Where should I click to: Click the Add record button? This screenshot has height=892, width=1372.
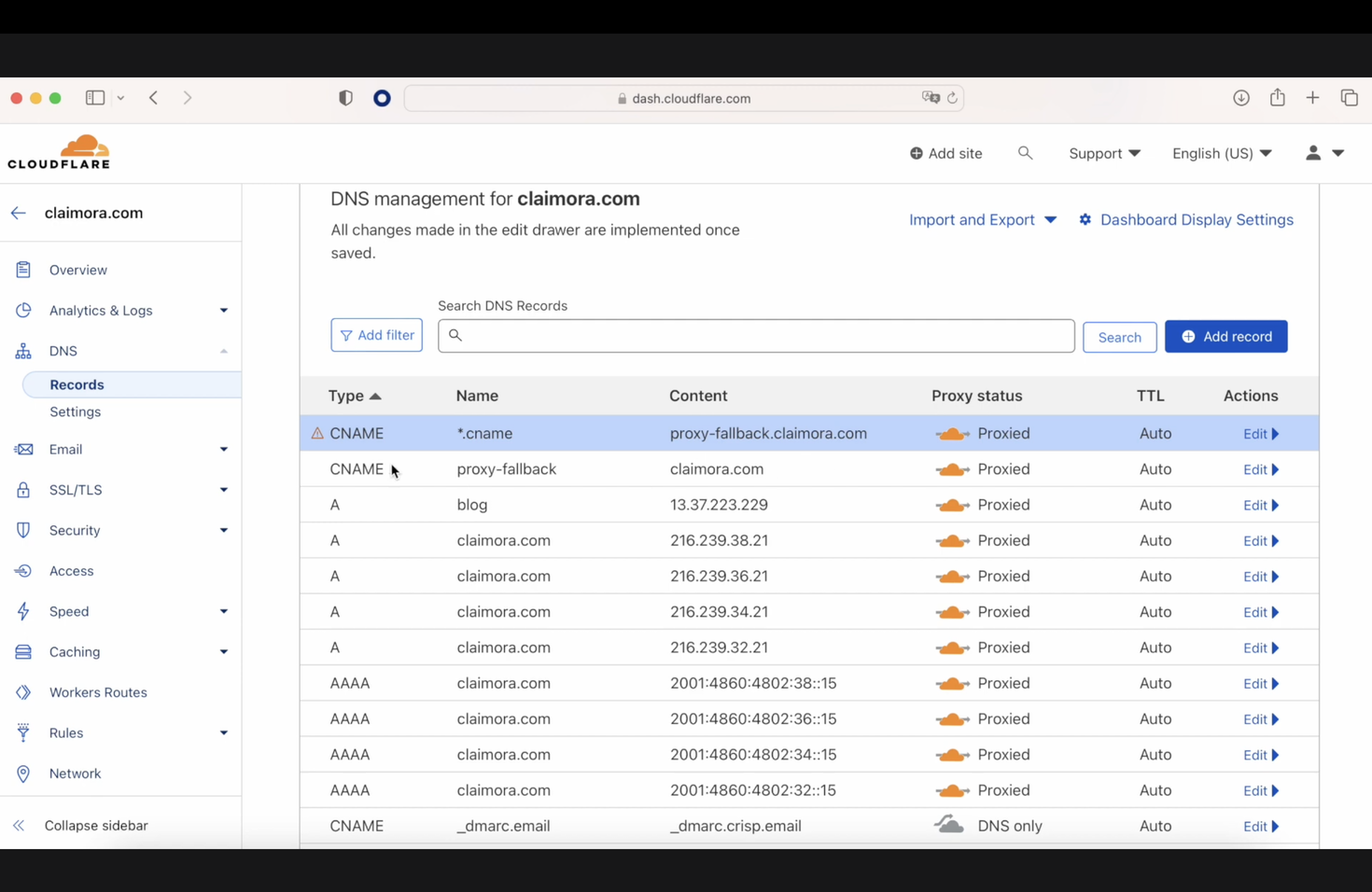pyautogui.click(x=1225, y=337)
